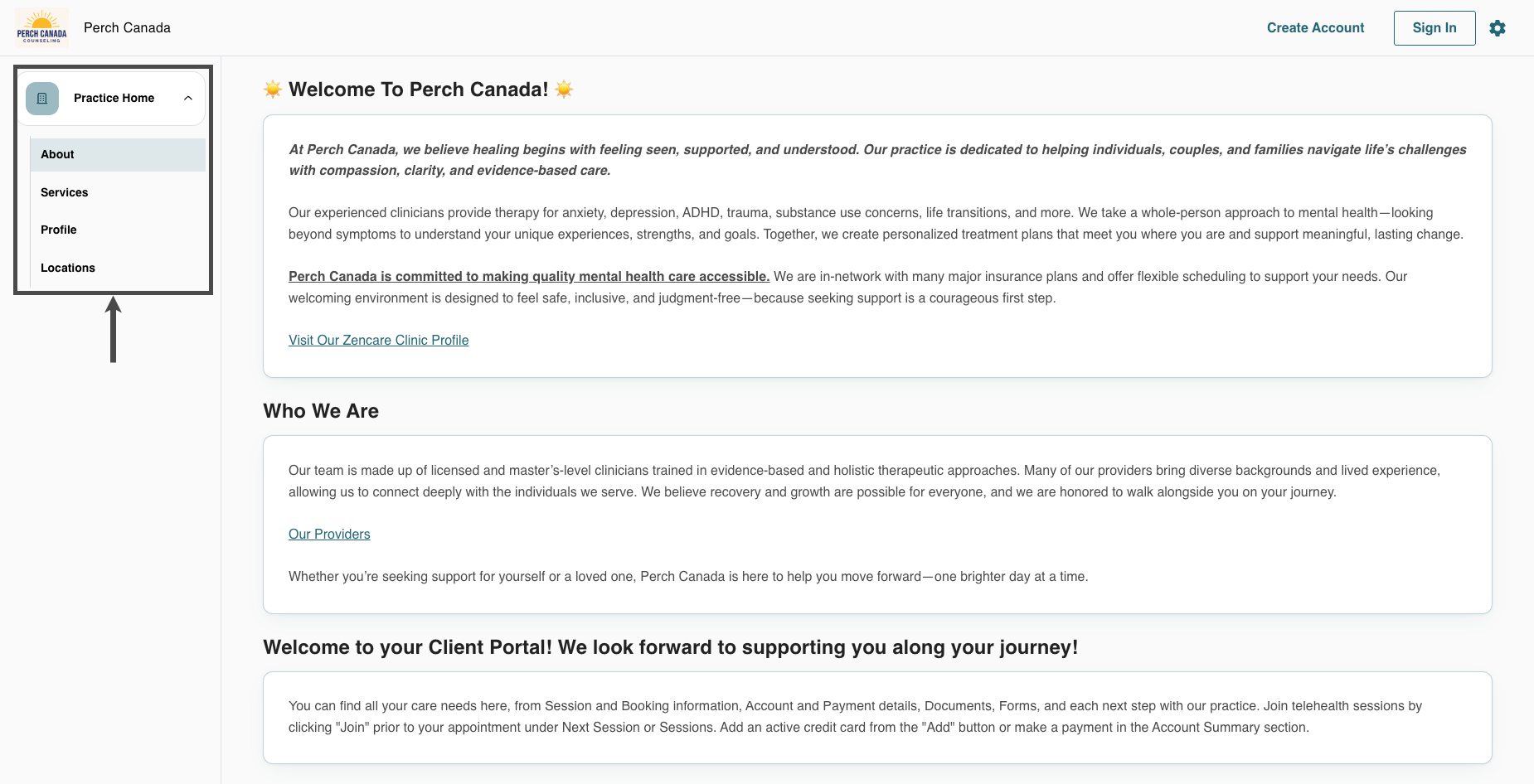The height and width of the screenshot is (784, 1534).
Task: Click the sun emoji before the Welcome heading
Action: tap(273, 90)
